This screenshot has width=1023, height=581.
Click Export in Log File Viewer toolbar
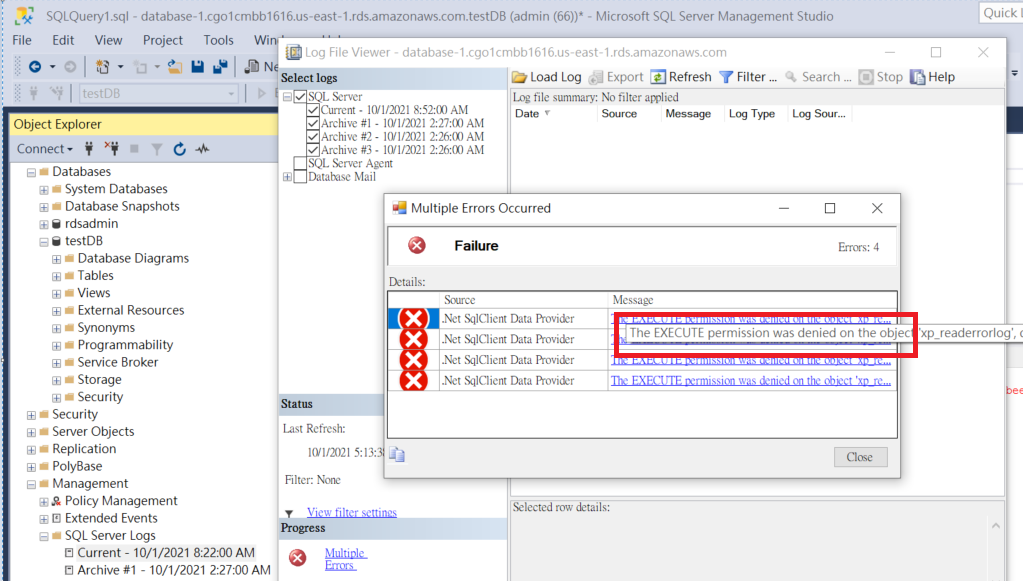(616, 77)
